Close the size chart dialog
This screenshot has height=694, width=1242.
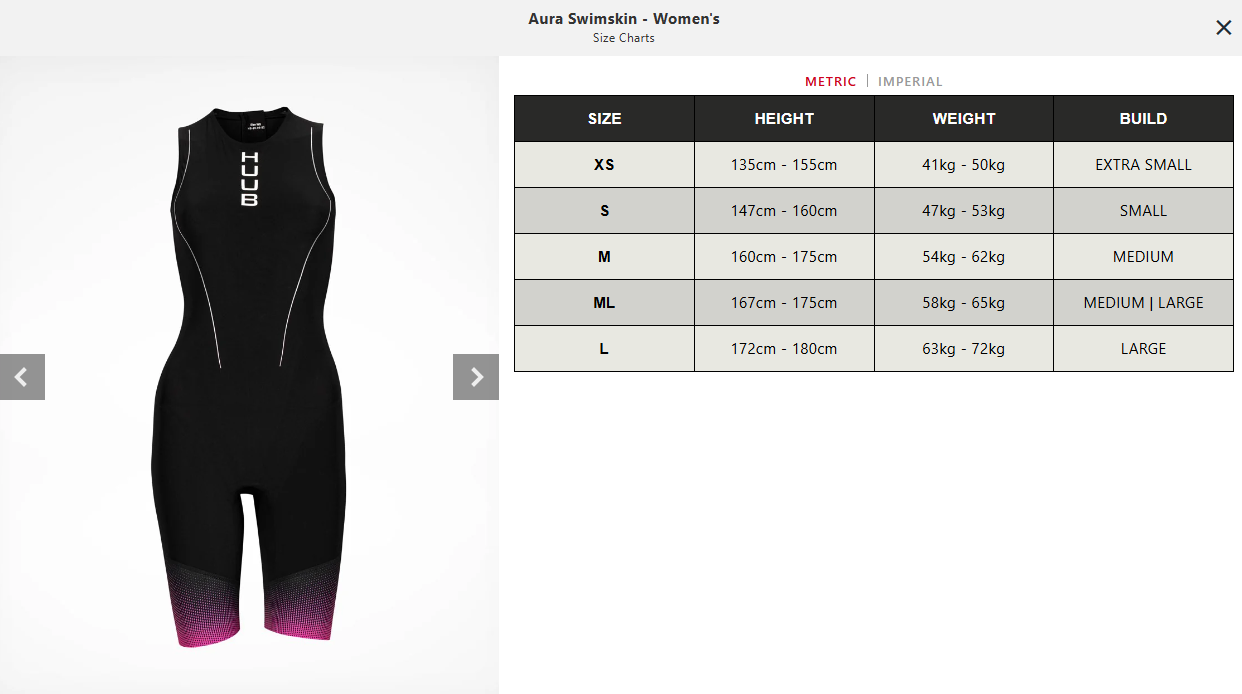click(x=1223, y=28)
